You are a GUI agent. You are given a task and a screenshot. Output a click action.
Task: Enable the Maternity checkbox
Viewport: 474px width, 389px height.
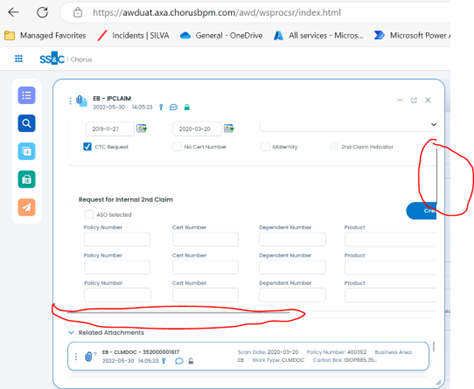coord(265,146)
